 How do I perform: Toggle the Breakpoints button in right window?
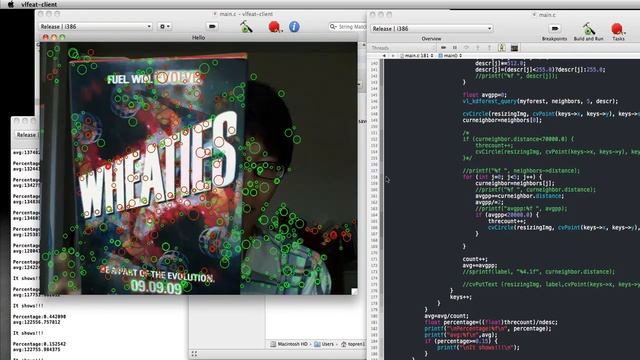click(x=555, y=29)
